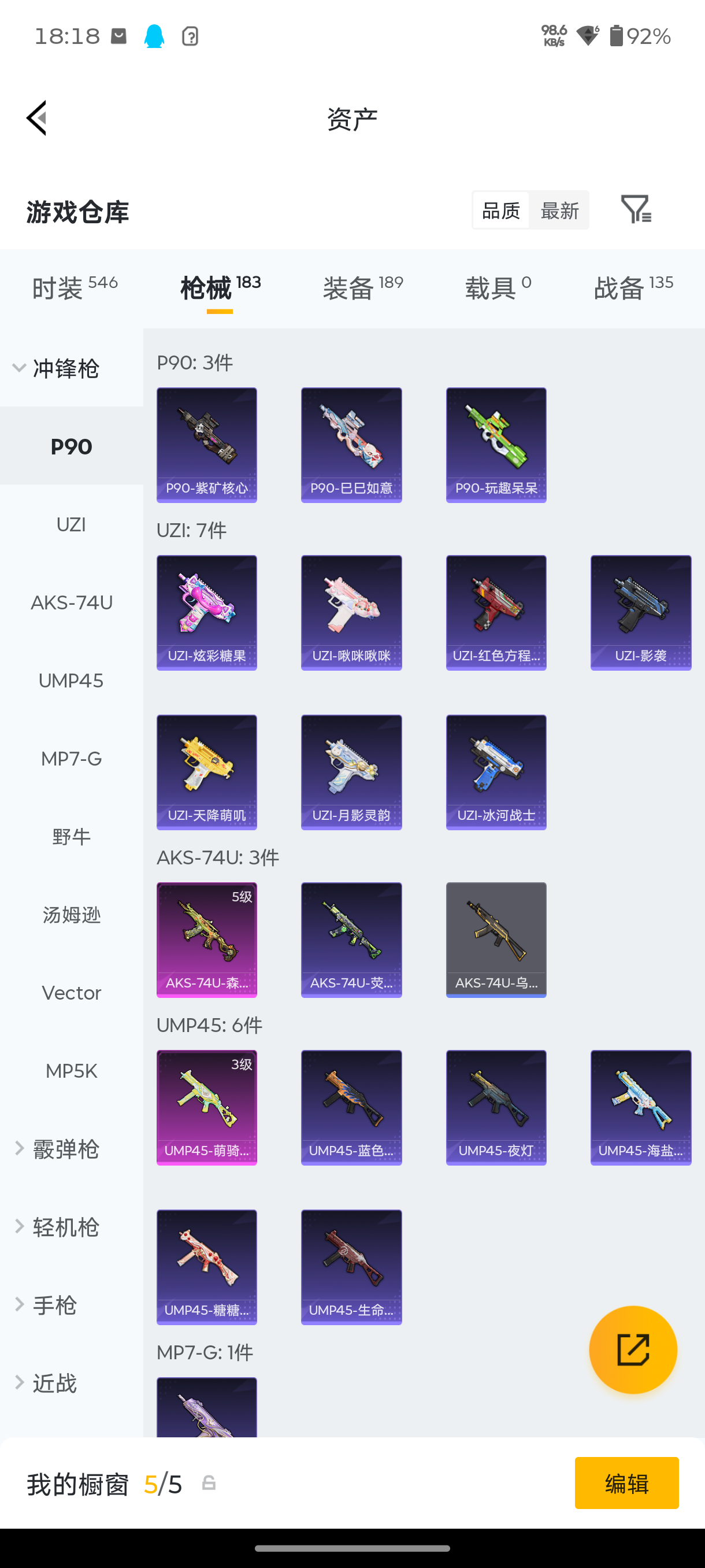705x1568 pixels.
Task: Tap the back arrow icon
Action: point(36,118)
